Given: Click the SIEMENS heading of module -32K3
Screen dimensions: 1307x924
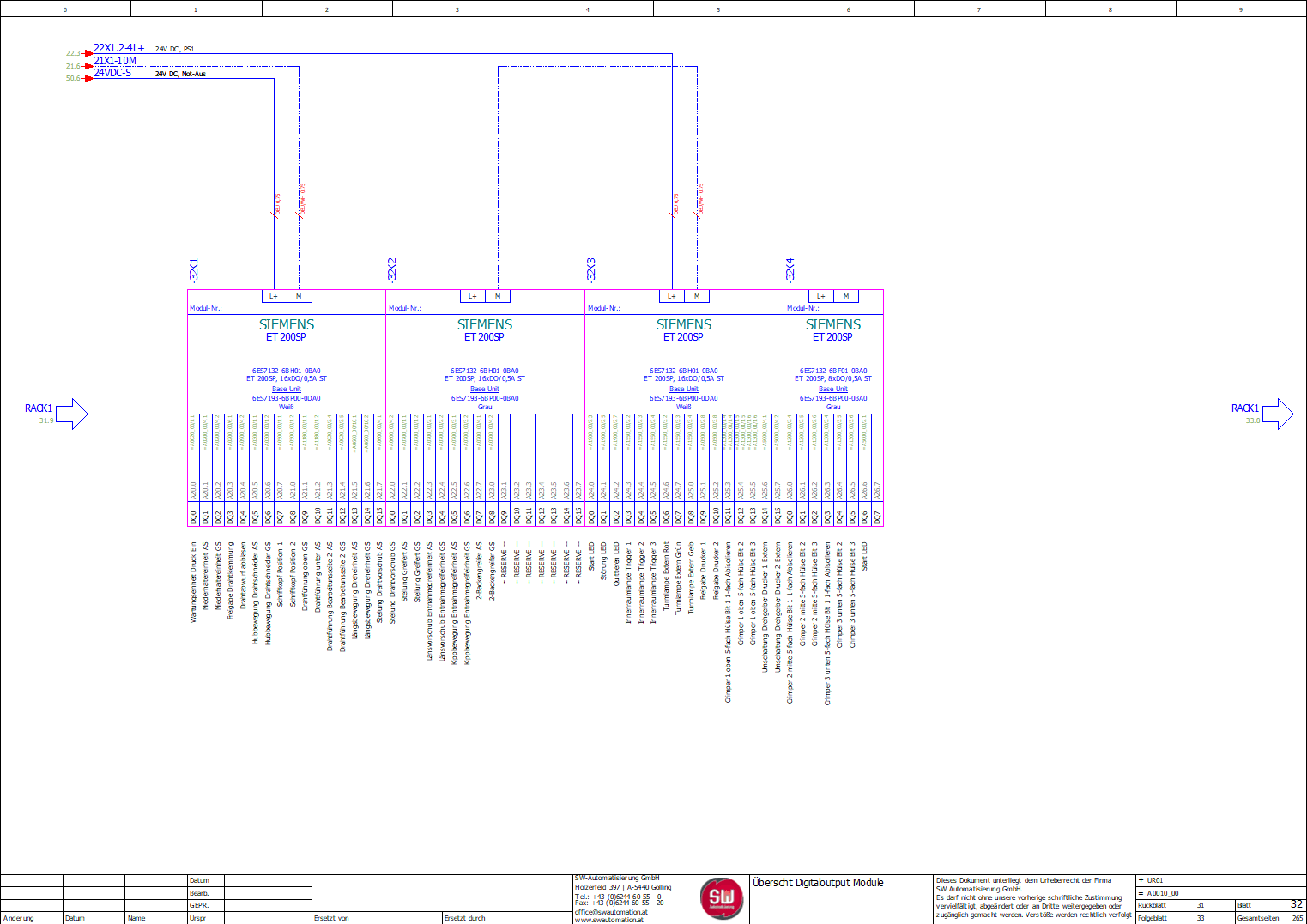Looking at the screenshot, I should [x=684, y=324].
